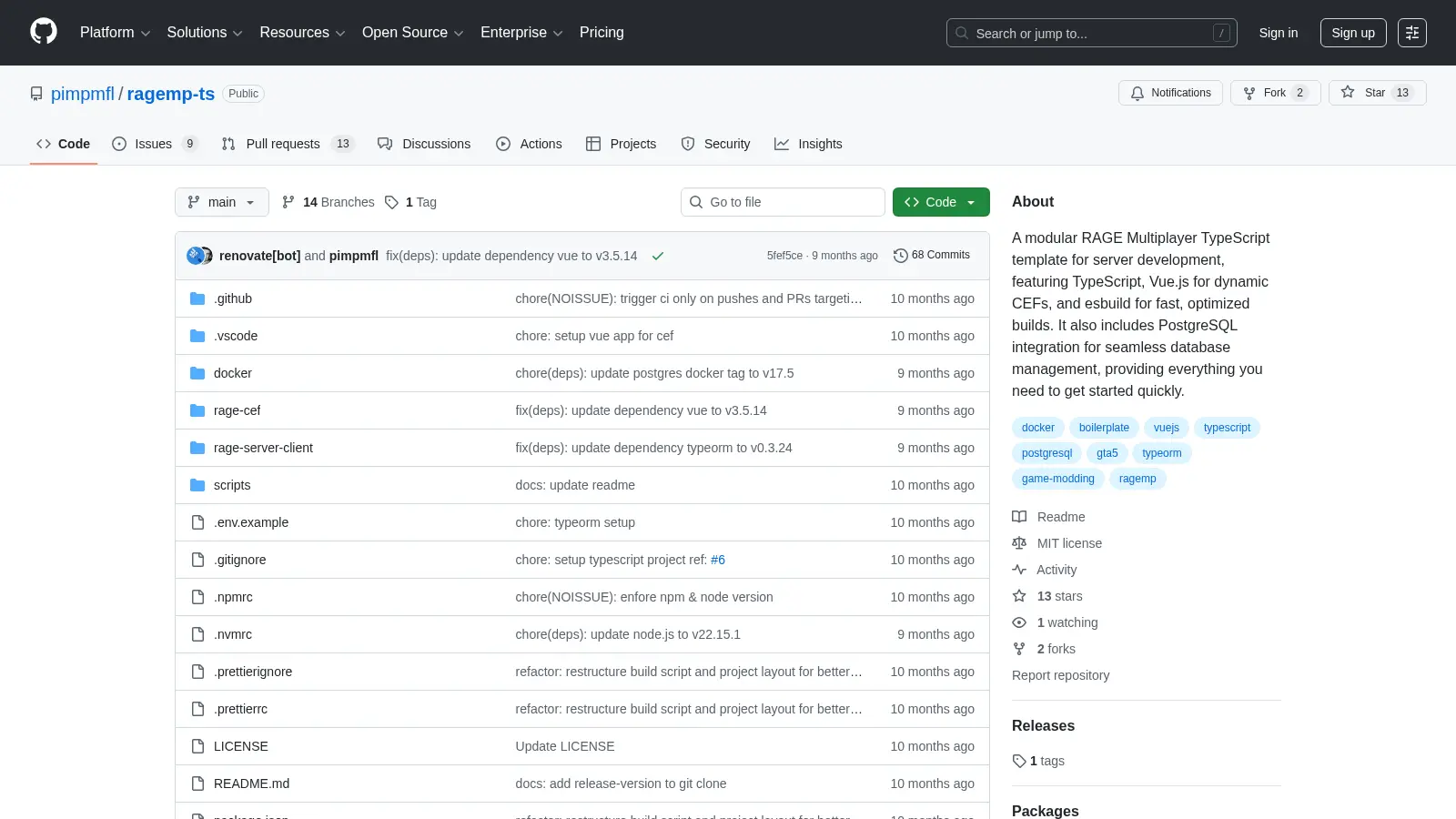This screenshot has height=819, width=1456.
Task: Click the postgresql topic tag
Action: 1046,453
